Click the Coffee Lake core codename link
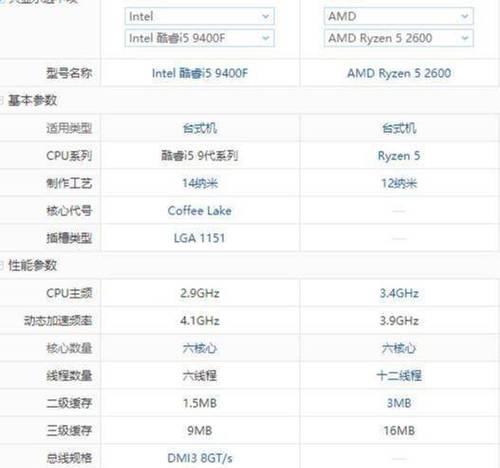This screenshot has width=500, height=468. pyautogui.click(x=199, y=211)
